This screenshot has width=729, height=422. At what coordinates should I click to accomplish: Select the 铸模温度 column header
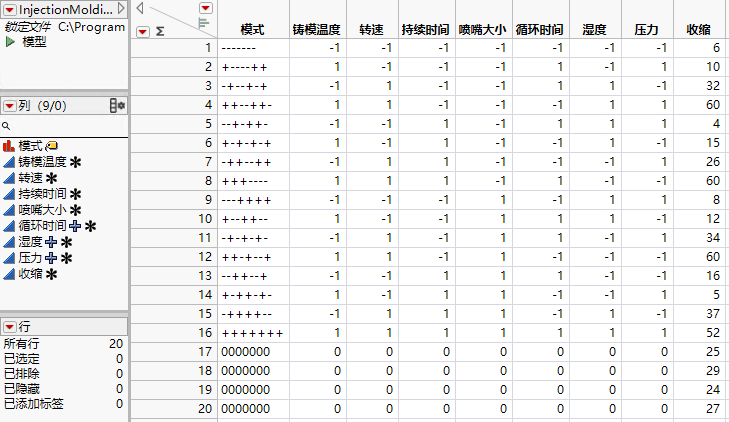click(317, 30)
